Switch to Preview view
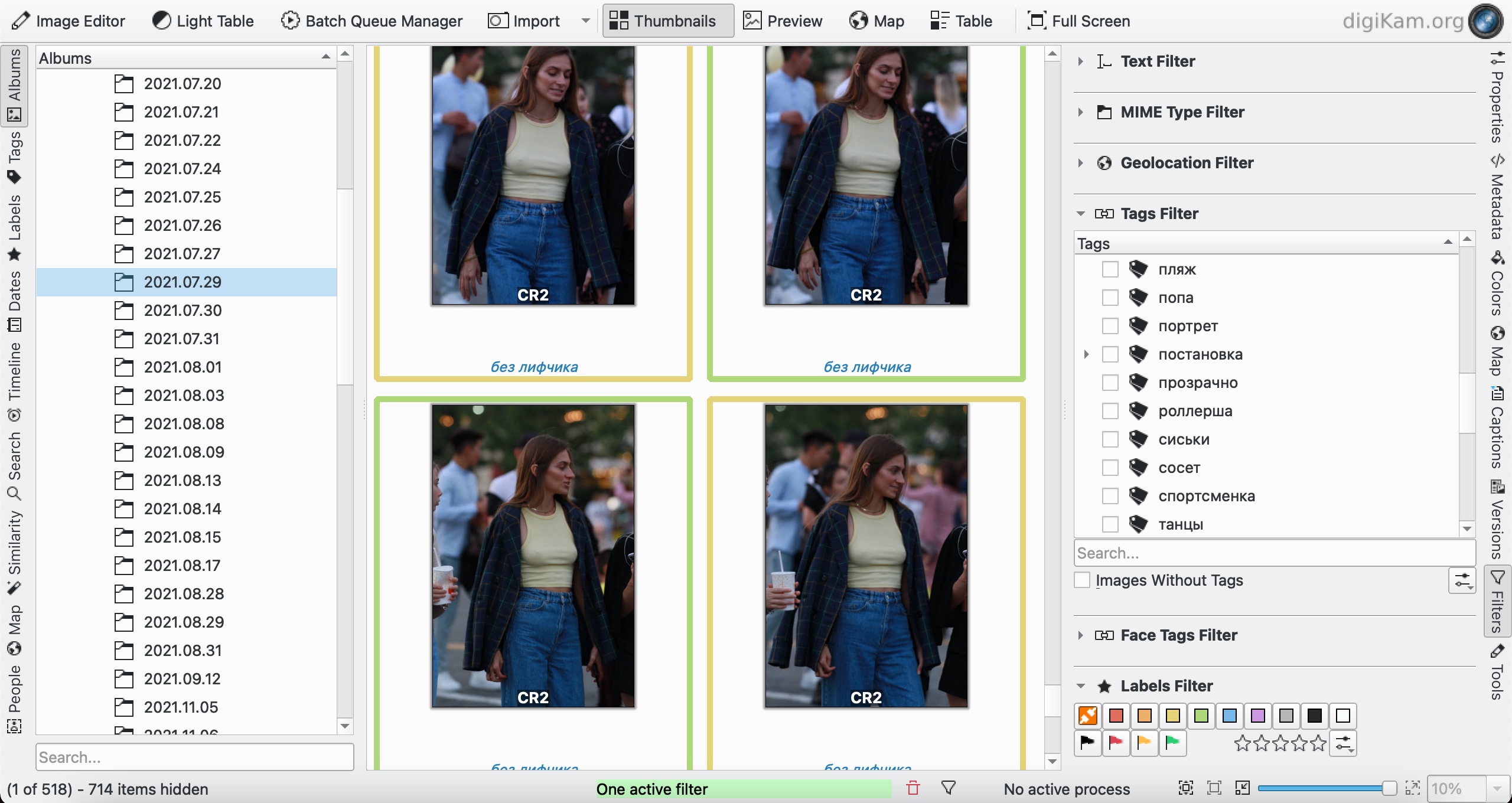Viewport: 1512px width, 803px height. point(783,21)
